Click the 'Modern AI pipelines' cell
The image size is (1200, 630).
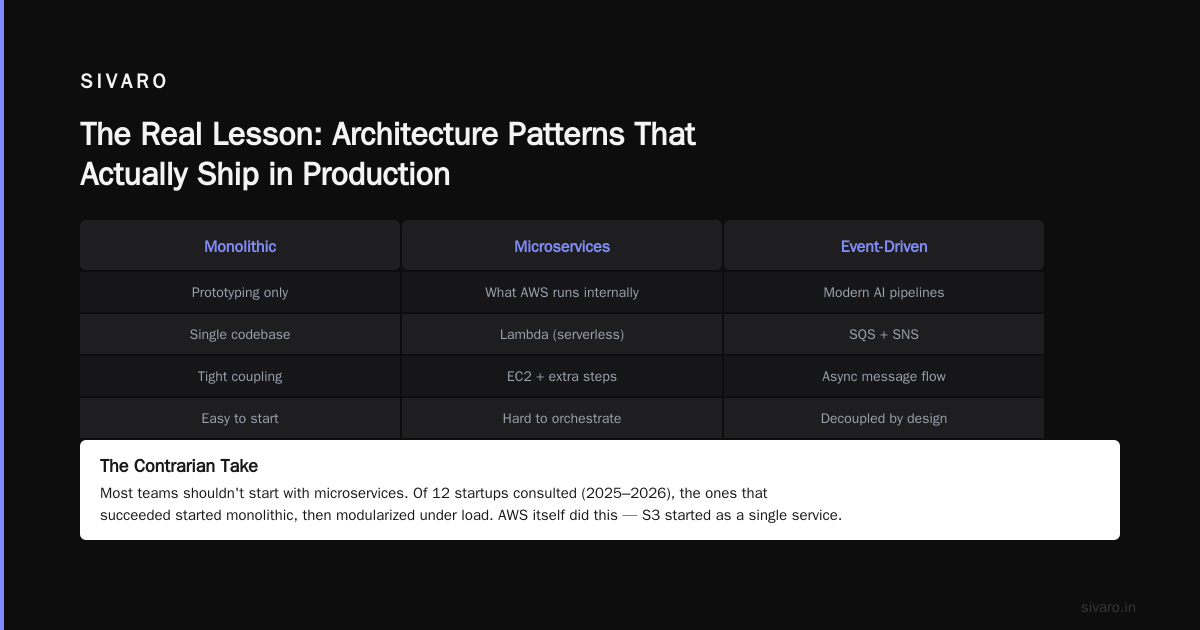[884, 292]
